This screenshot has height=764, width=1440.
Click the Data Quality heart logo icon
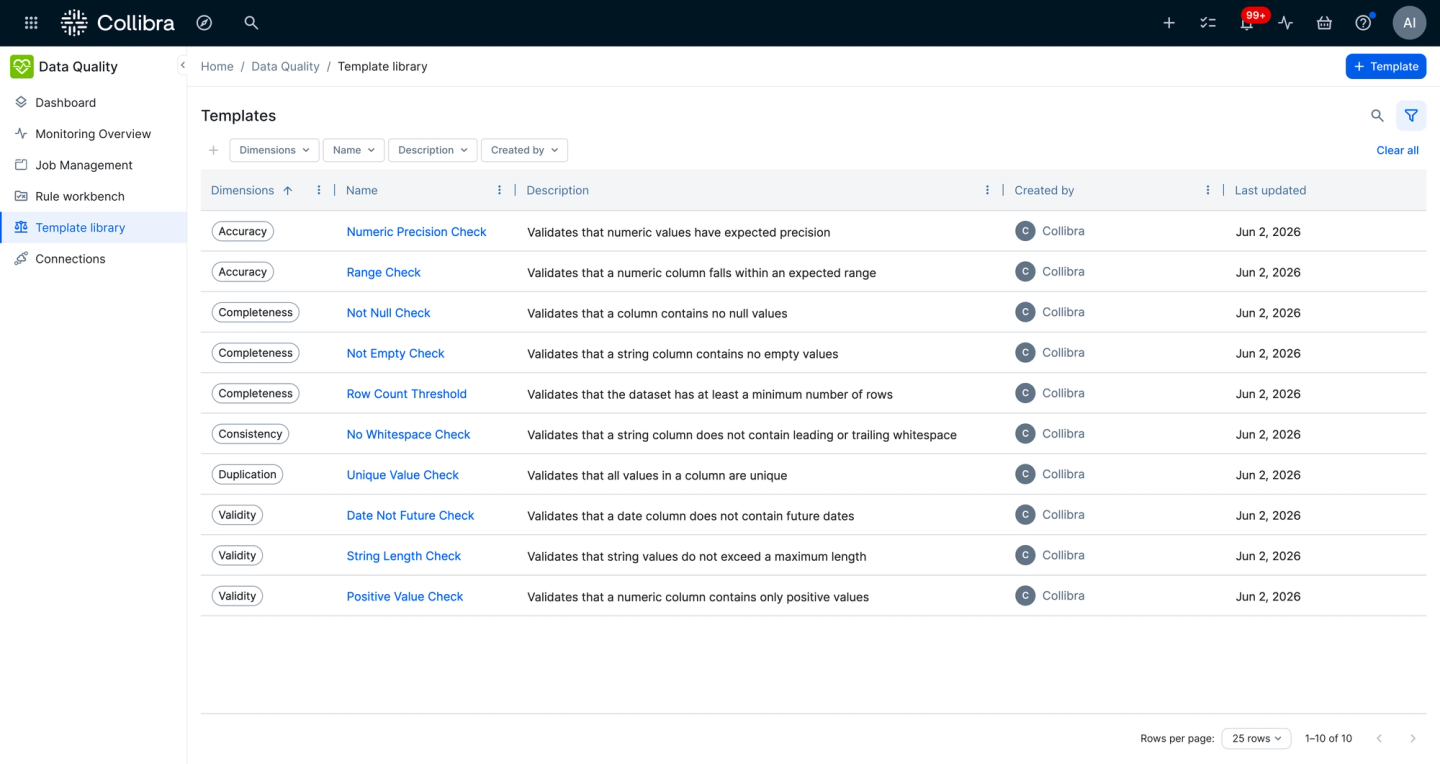21,66
